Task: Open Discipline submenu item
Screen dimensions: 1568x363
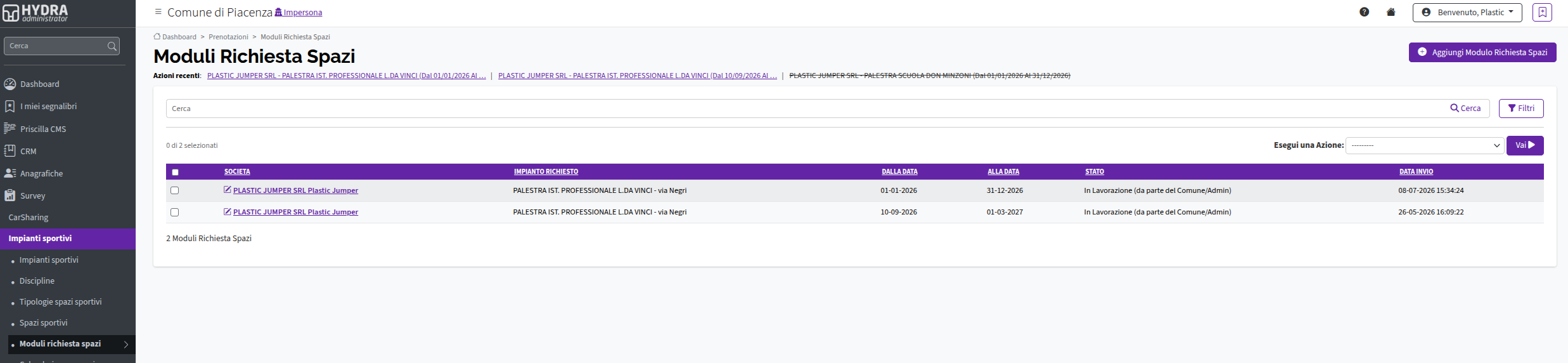Action: [37, 280]
